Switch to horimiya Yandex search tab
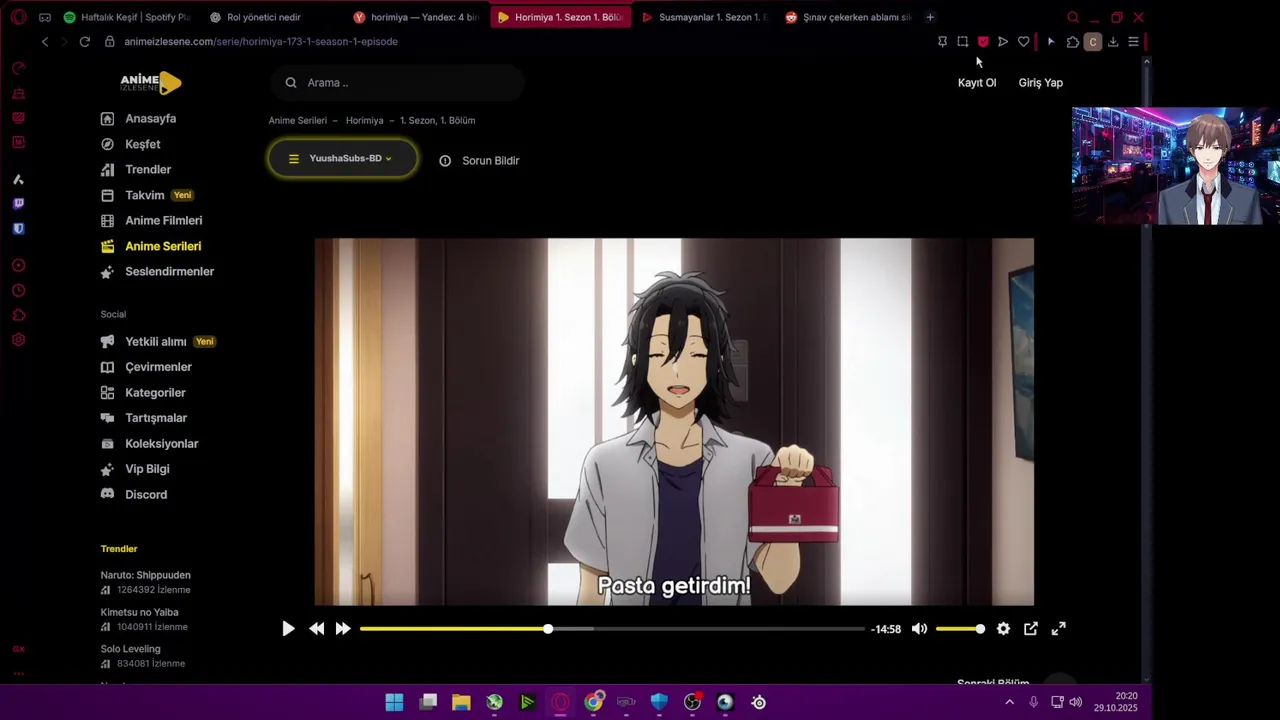Image resolution: width=1280 pixels, height=720 pixels. coord(416,17)
